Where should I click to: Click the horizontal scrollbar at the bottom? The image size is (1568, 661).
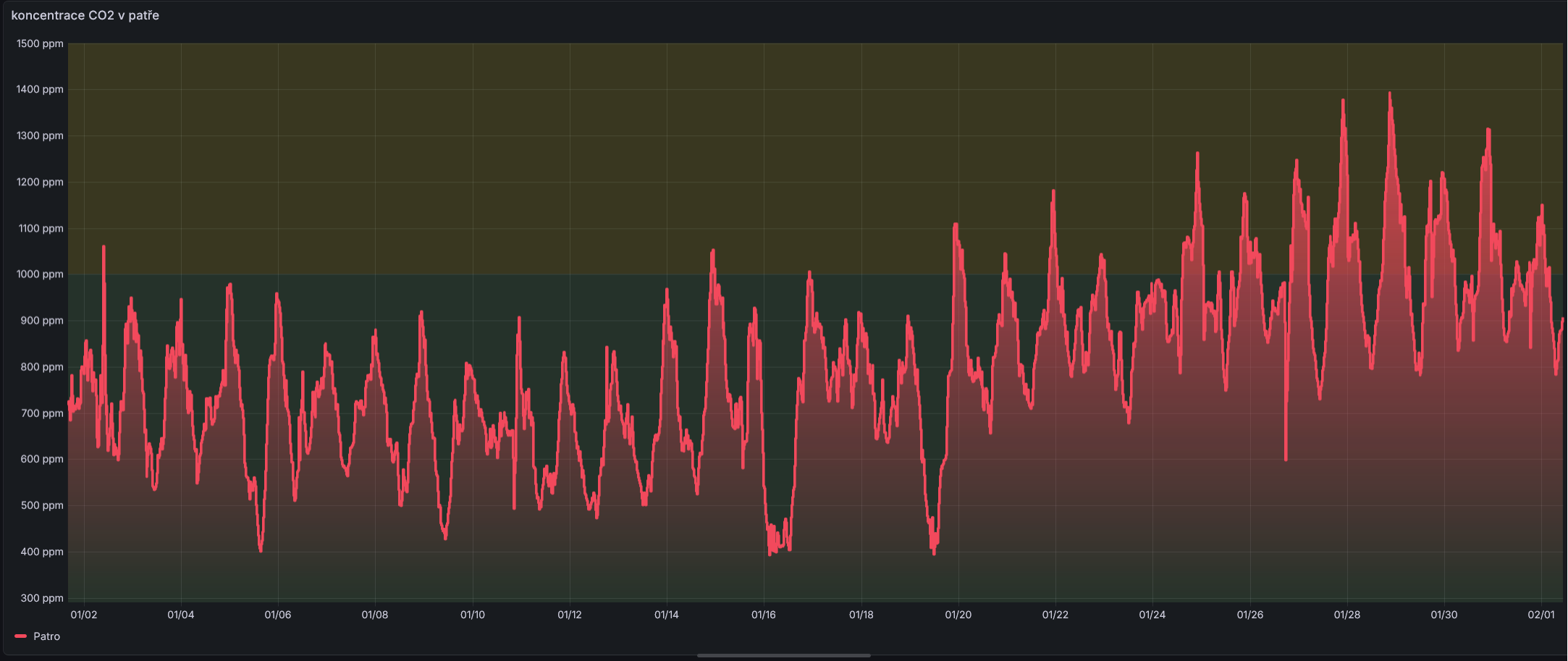pos(783,656)
